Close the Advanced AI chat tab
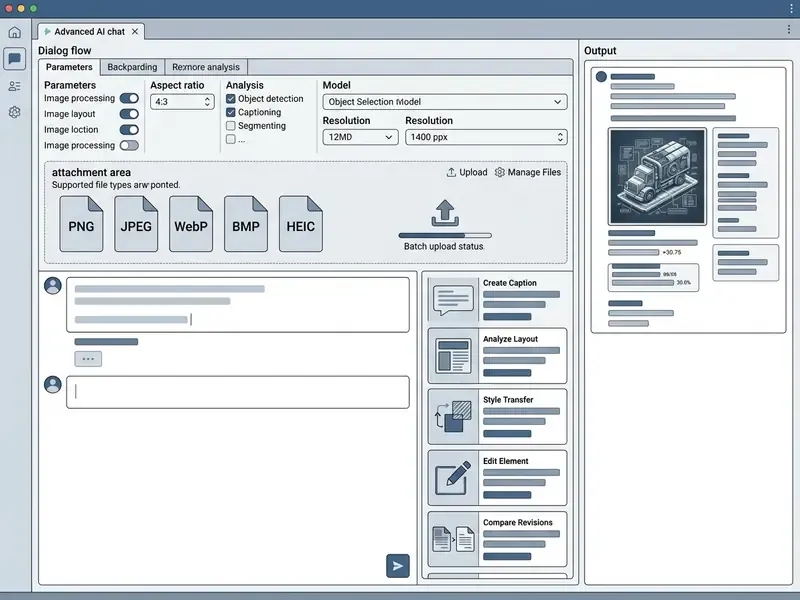This screenshot has width=800, height=600. tap(135, 32)
